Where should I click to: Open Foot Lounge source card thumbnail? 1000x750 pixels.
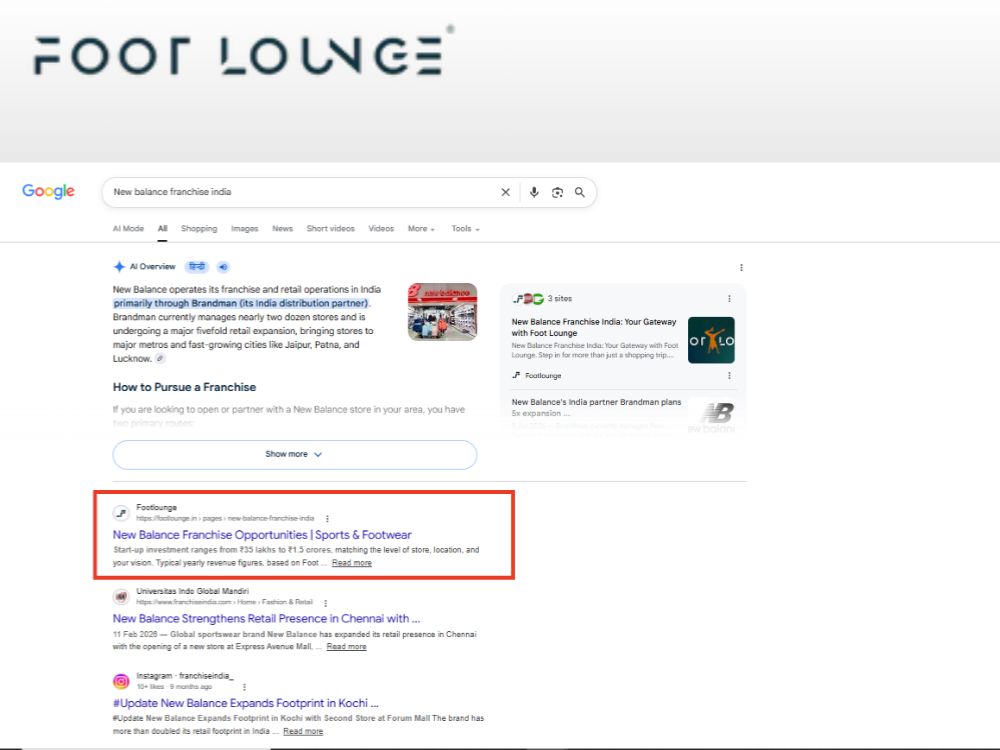point(711,340)
